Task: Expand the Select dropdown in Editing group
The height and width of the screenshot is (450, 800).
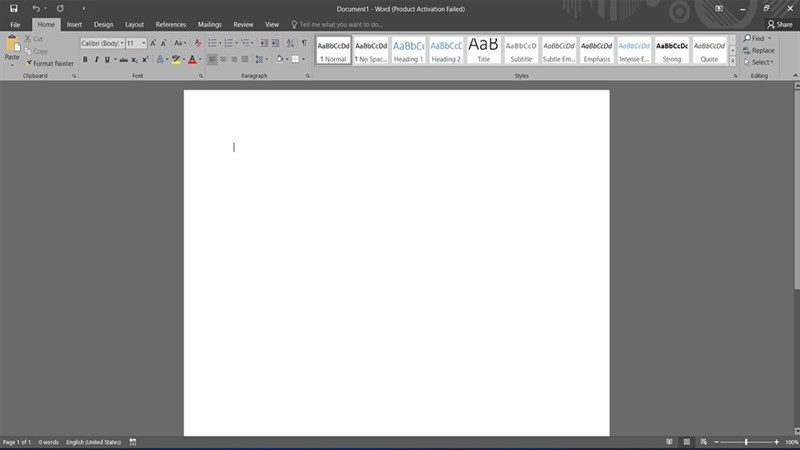Action: 759,62
